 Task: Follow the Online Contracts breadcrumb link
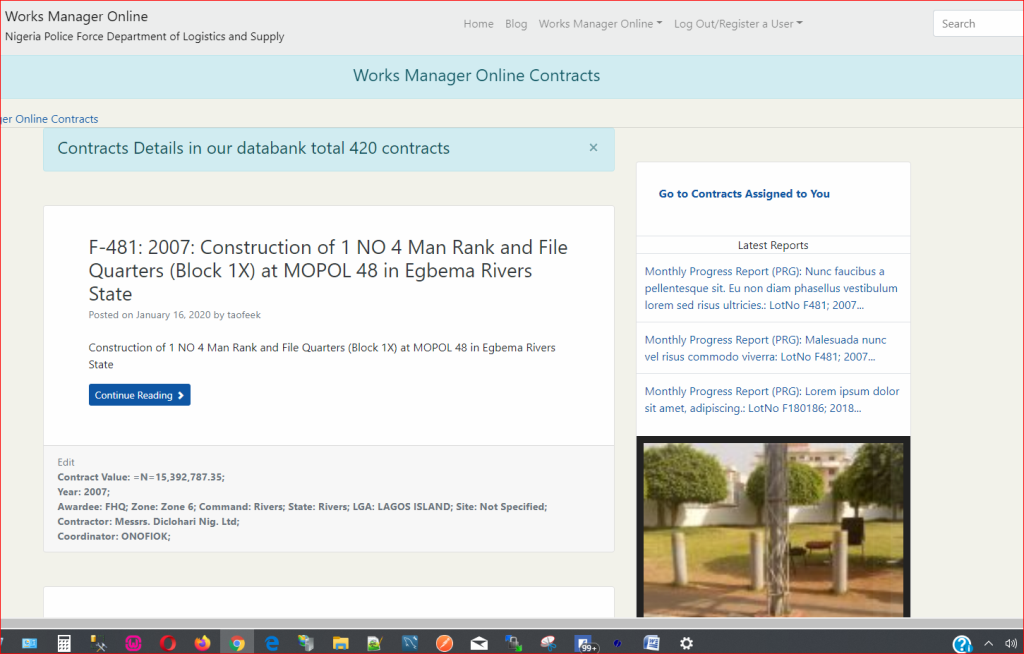tap(50, 119)
